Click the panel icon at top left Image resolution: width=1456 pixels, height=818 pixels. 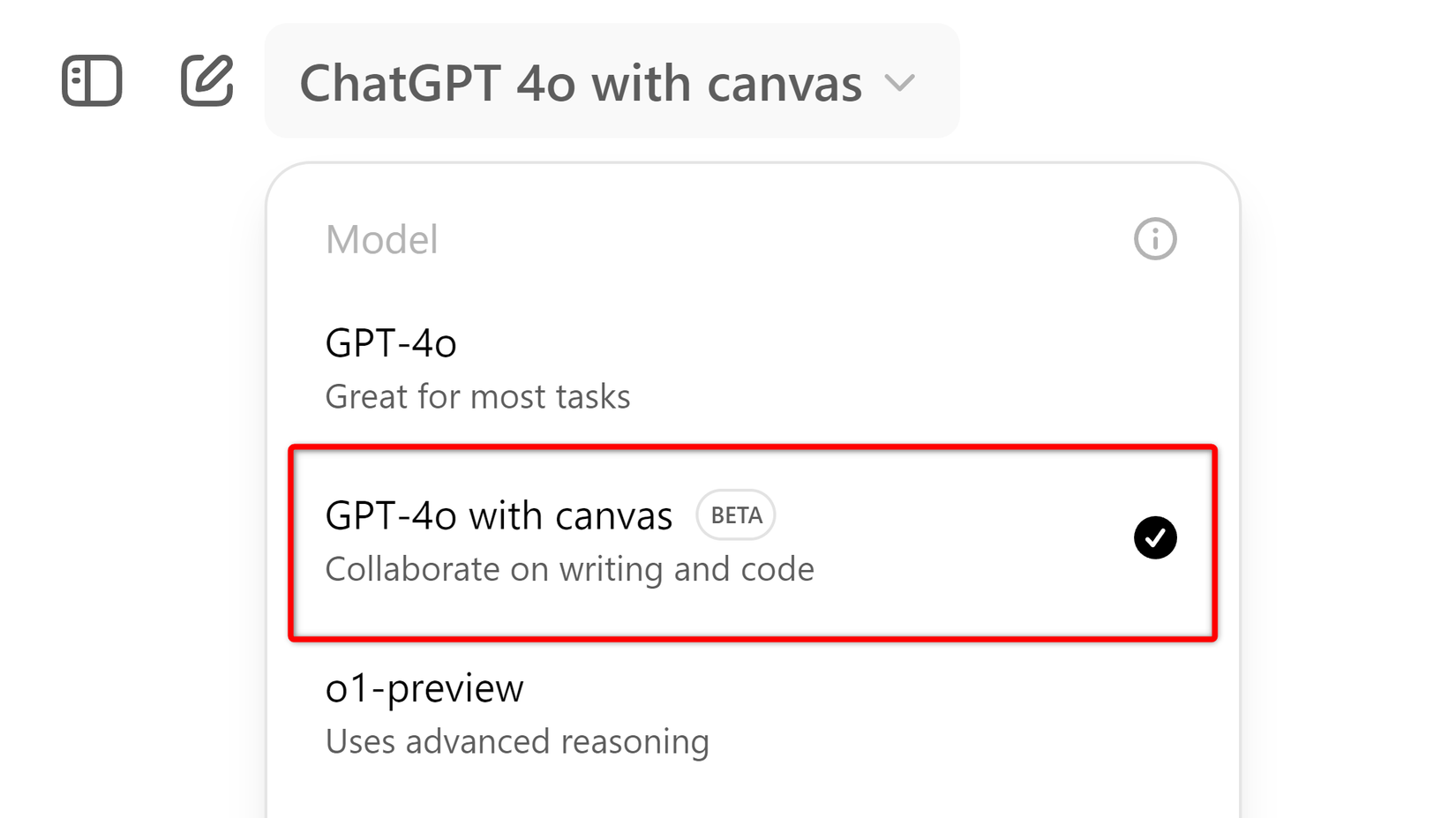point(92,81)
